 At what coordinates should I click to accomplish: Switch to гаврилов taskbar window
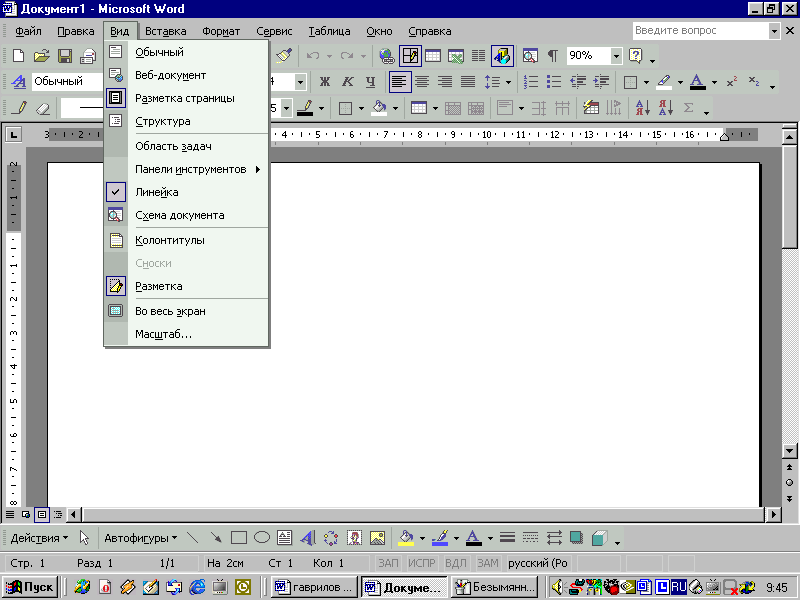click(314, 587)
